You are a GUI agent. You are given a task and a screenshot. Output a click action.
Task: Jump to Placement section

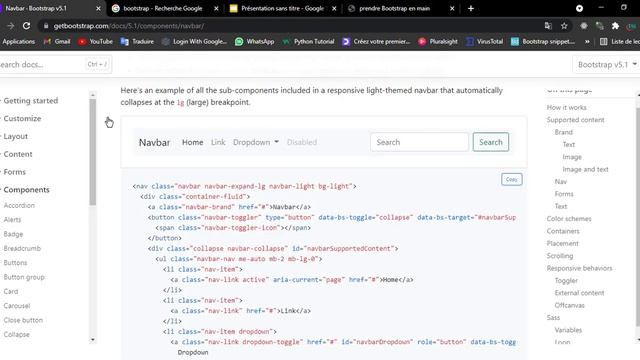pyautogui.click(x=562, y=243)
